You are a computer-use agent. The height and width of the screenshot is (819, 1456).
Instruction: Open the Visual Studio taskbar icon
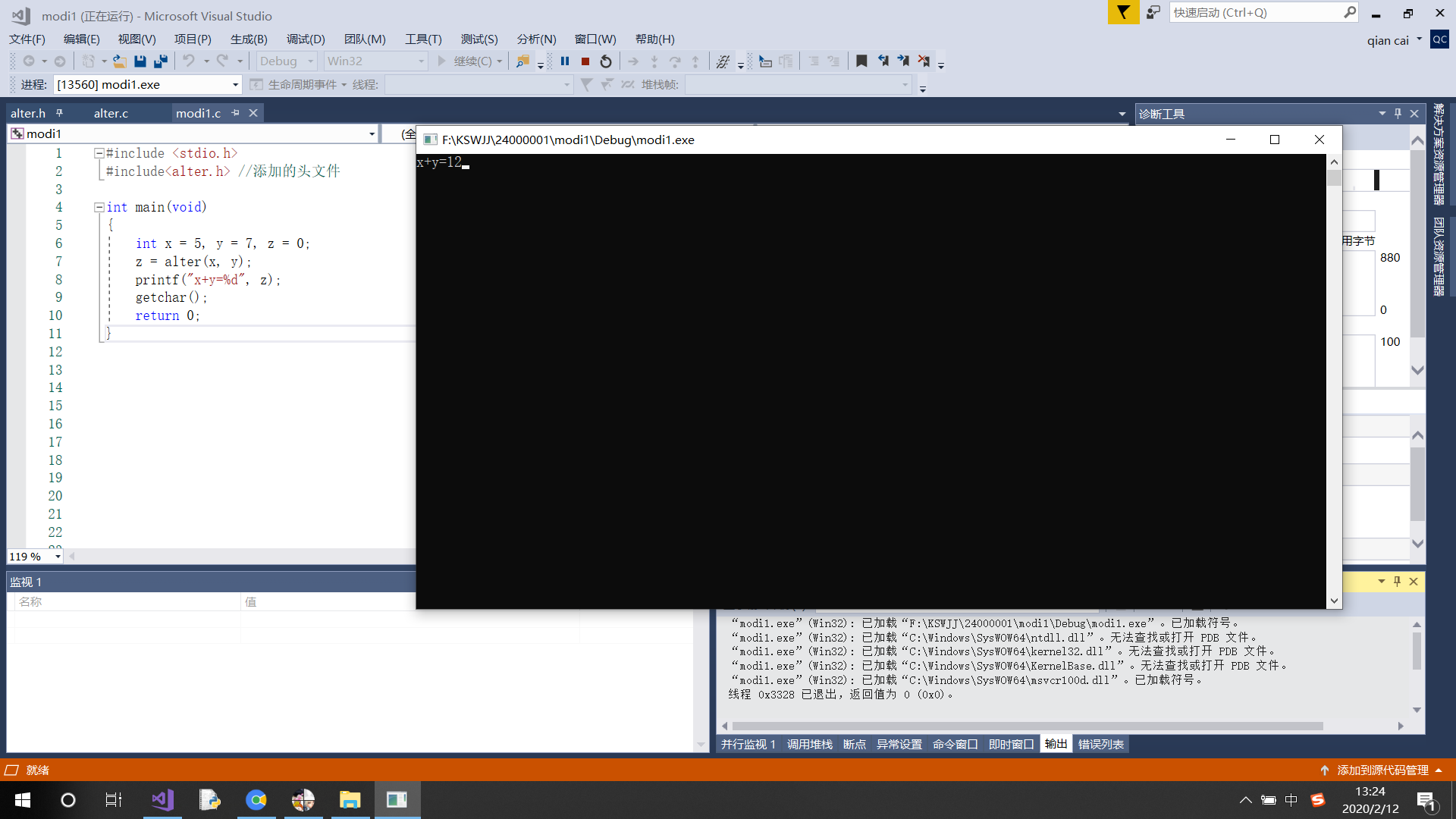point(162,800)
